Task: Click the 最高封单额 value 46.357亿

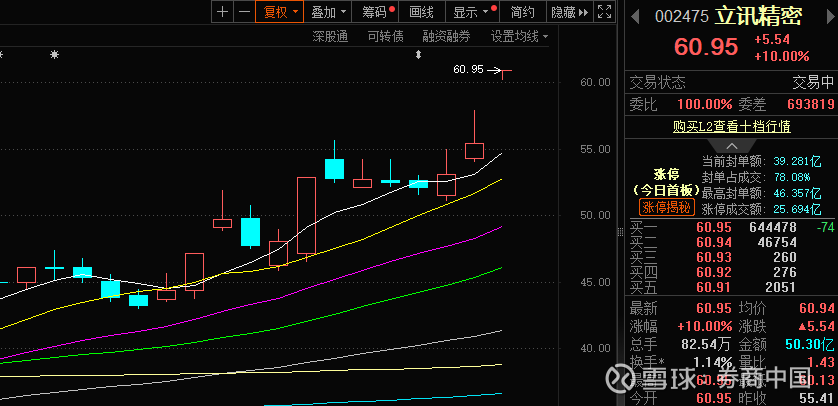Action: coord(796,193)
